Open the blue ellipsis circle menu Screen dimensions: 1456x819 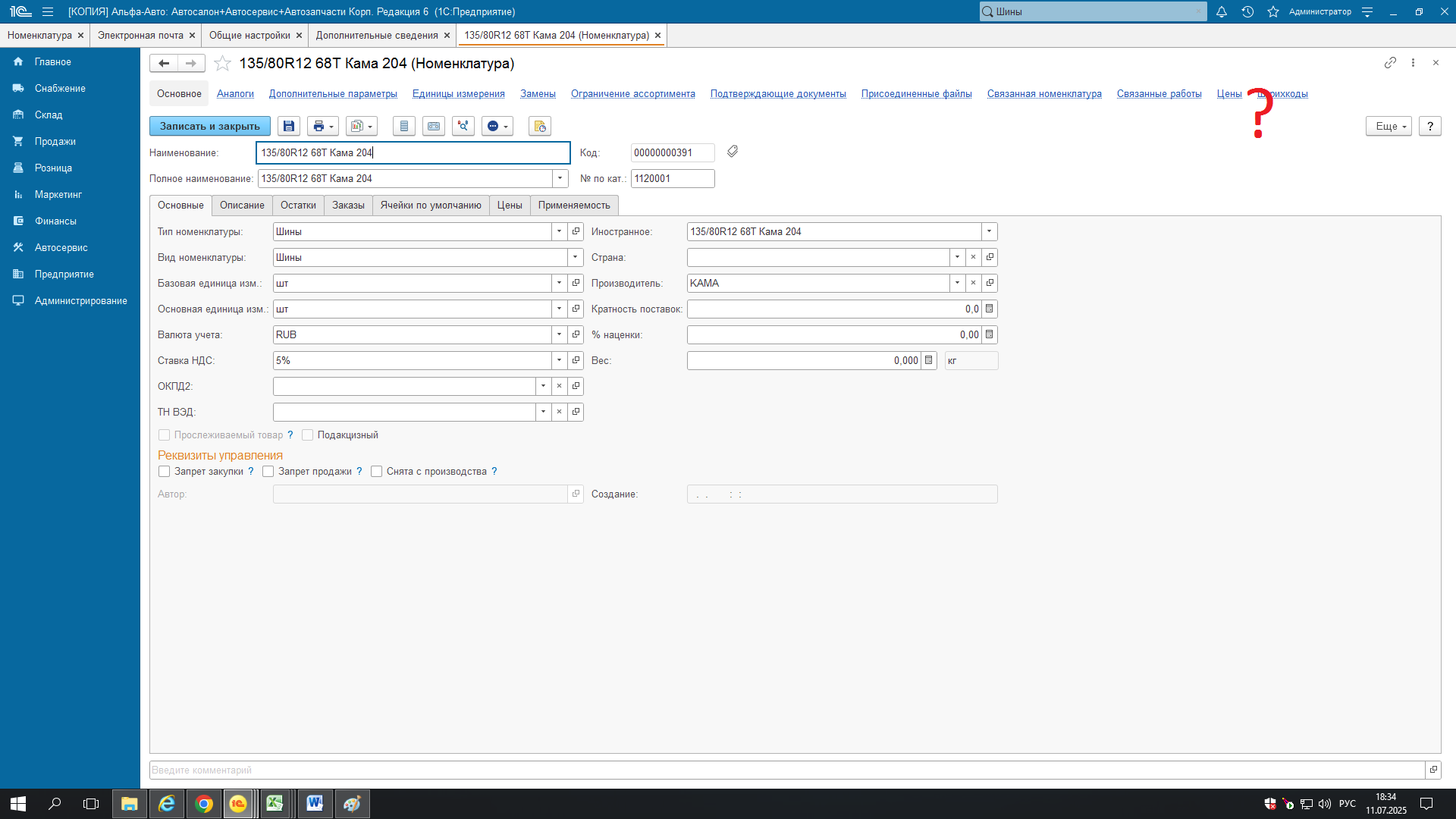(497, 126)
